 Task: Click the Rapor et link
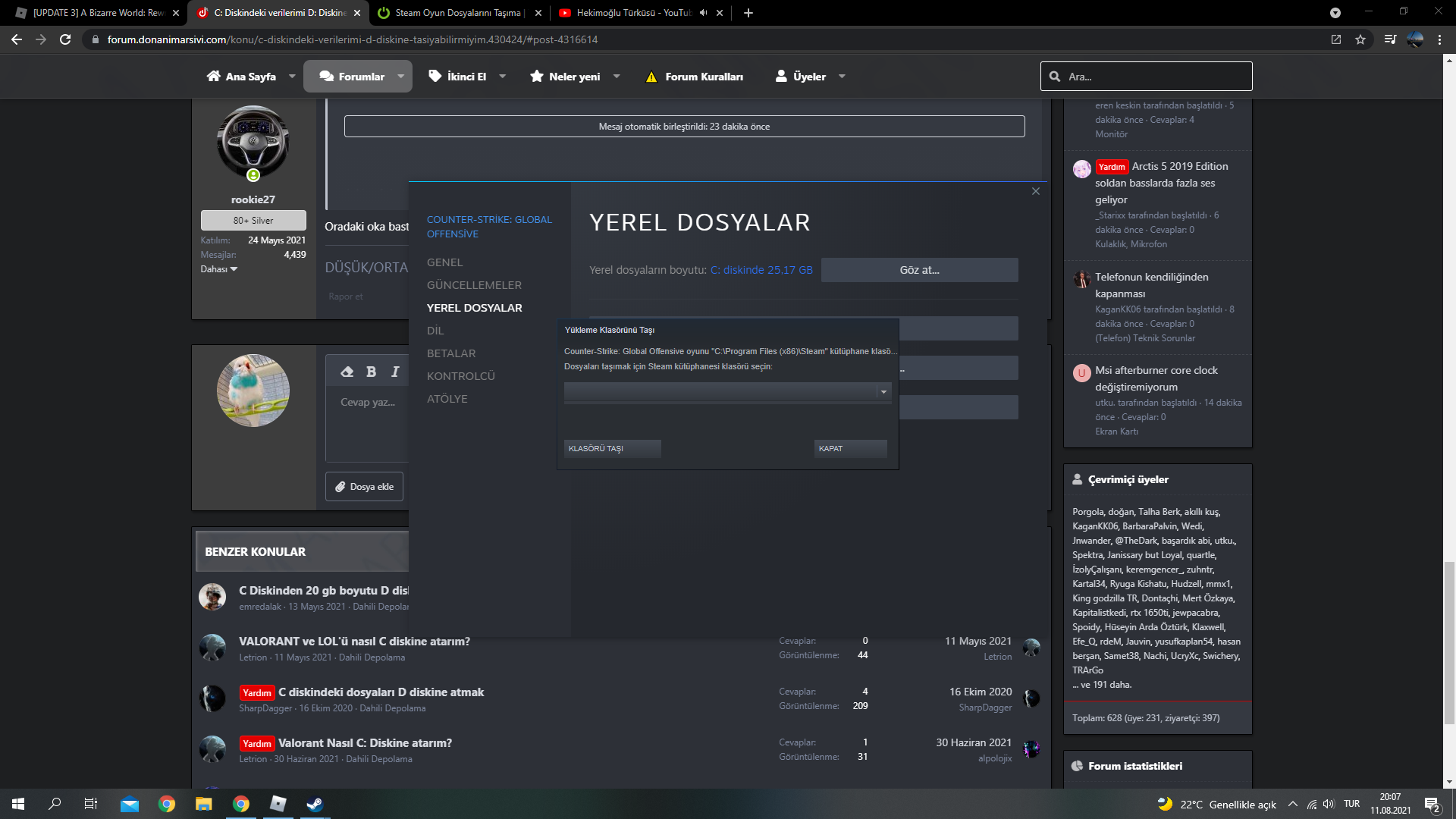pyautogui.click(x=345, y=297)
